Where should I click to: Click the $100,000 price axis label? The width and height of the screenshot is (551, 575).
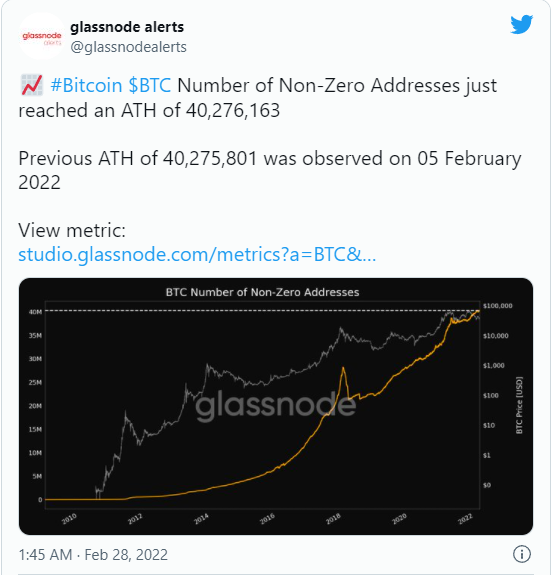[x=497, y=306]
